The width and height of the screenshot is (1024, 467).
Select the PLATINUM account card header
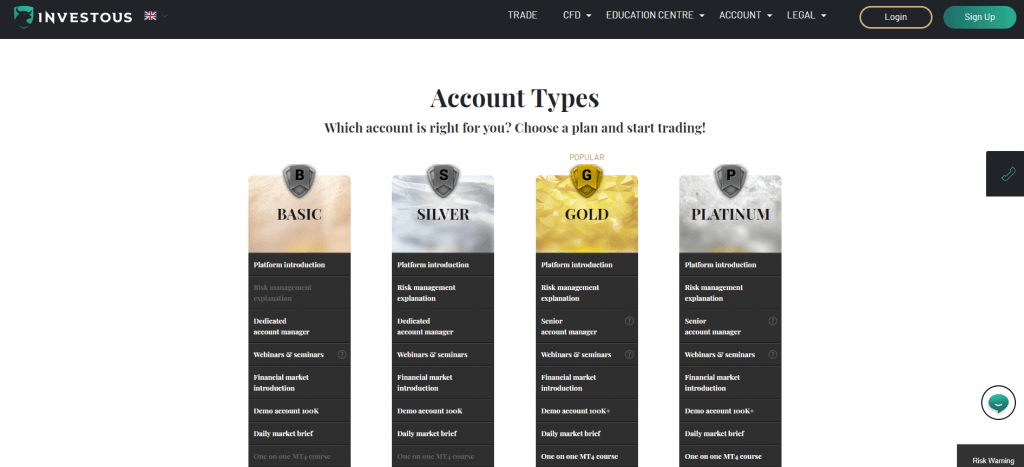point(730,214)
